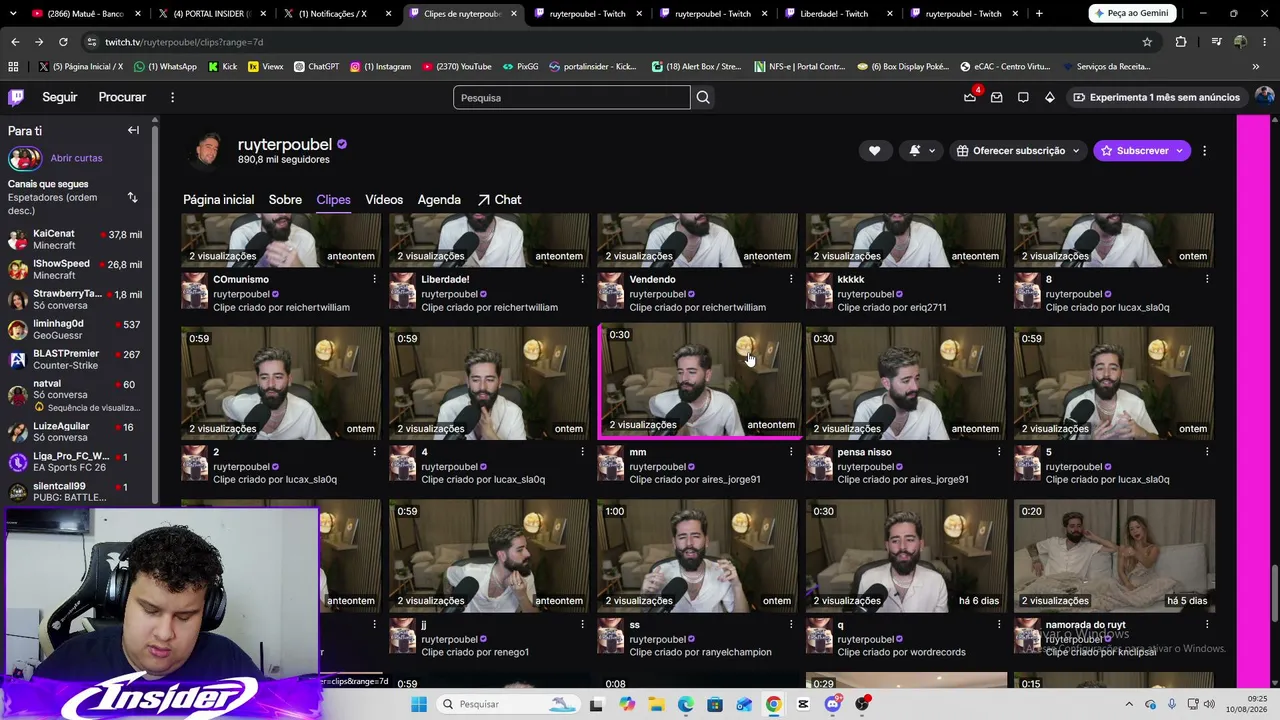Open the Discord icon in the taskbar

[x=833, y=704]
